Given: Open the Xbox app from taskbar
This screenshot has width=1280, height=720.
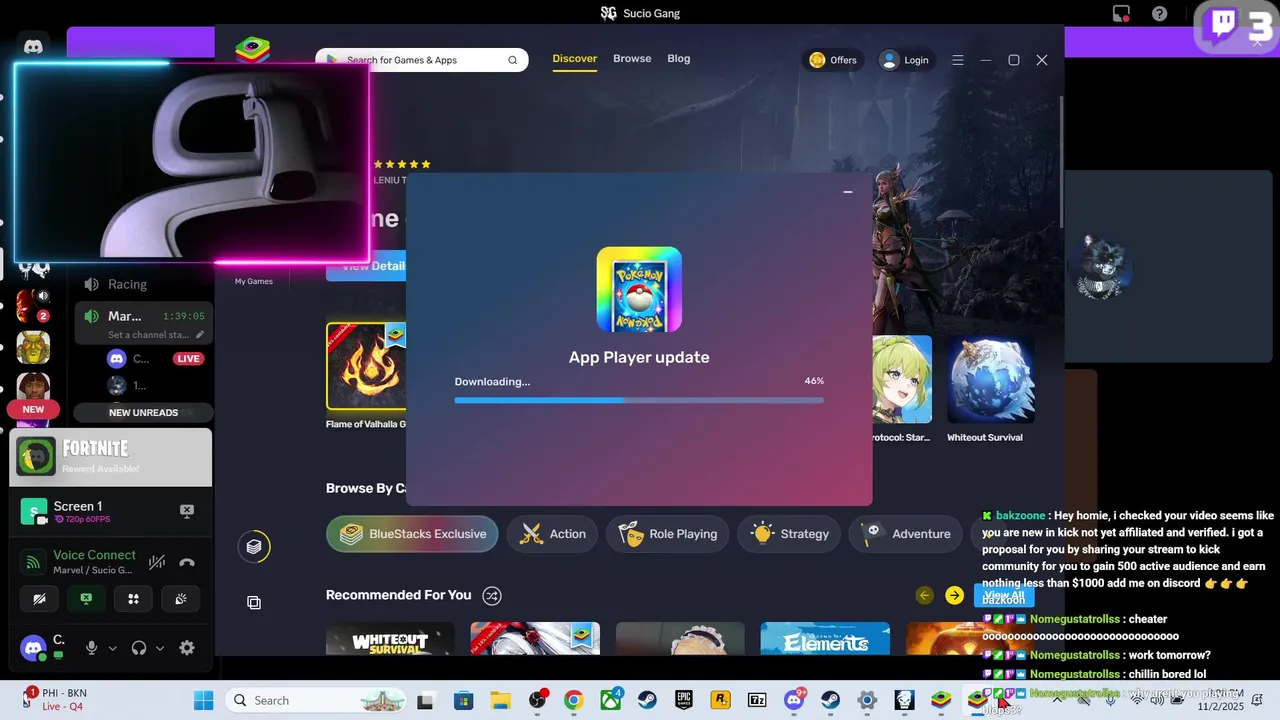Looking at the screenshot, I should coord(610,700).
